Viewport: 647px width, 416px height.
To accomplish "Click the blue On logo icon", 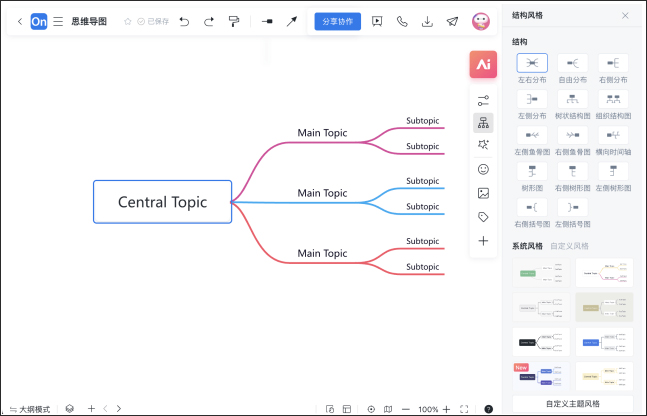I will tap(39, 21).
